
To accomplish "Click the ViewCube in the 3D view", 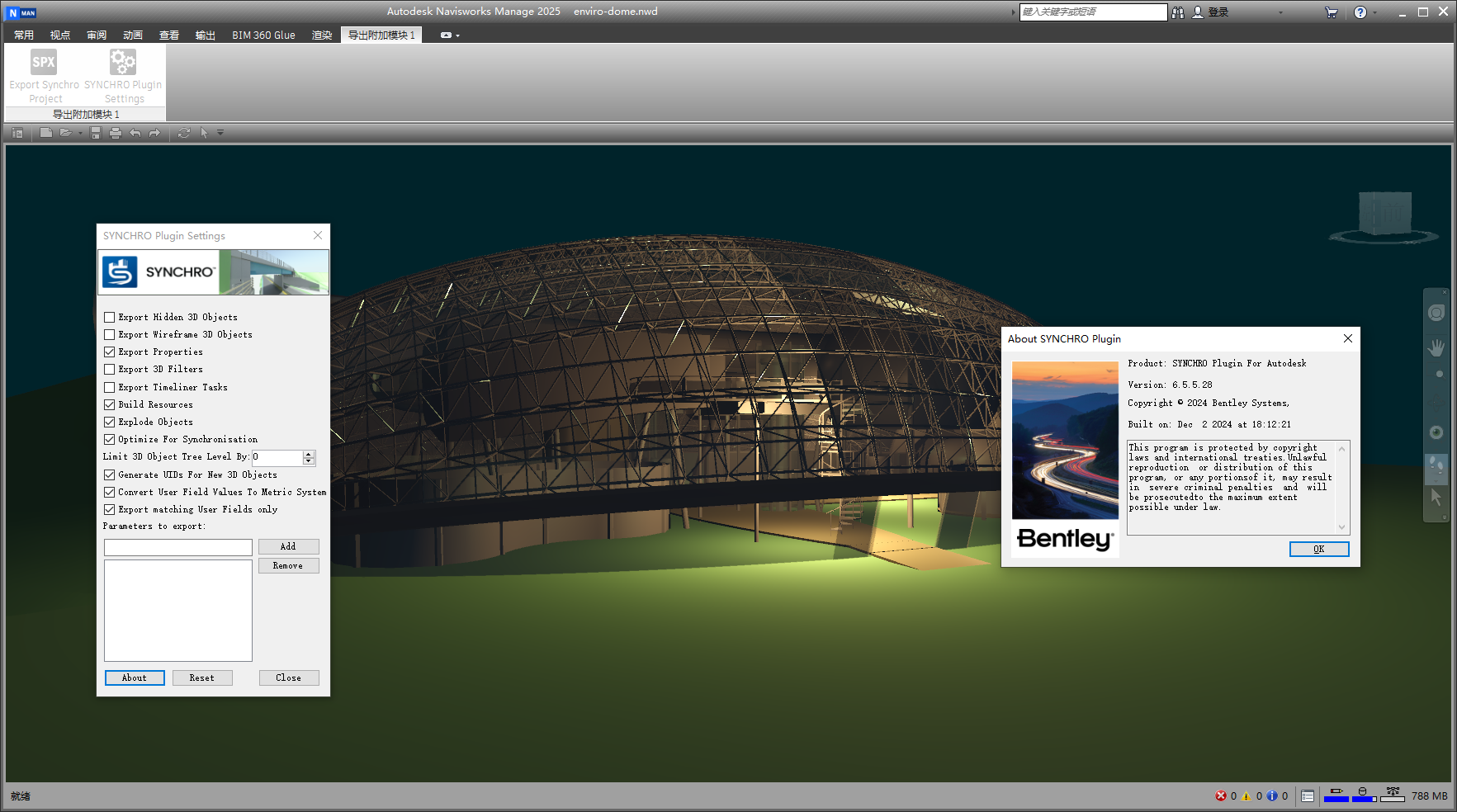I will 1385,215.
